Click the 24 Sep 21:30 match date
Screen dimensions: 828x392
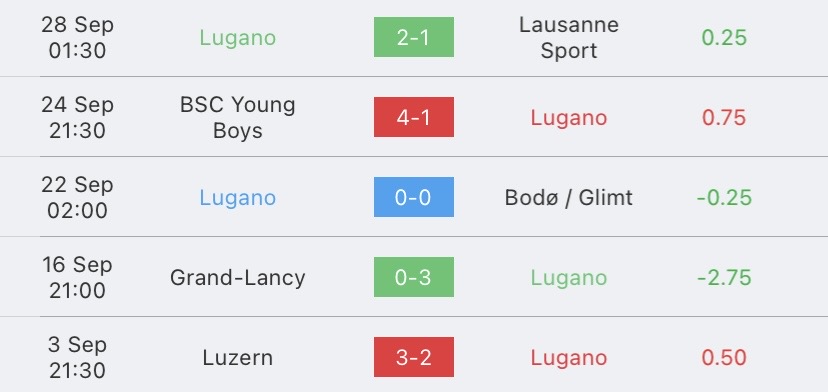[x=78, y=117]
